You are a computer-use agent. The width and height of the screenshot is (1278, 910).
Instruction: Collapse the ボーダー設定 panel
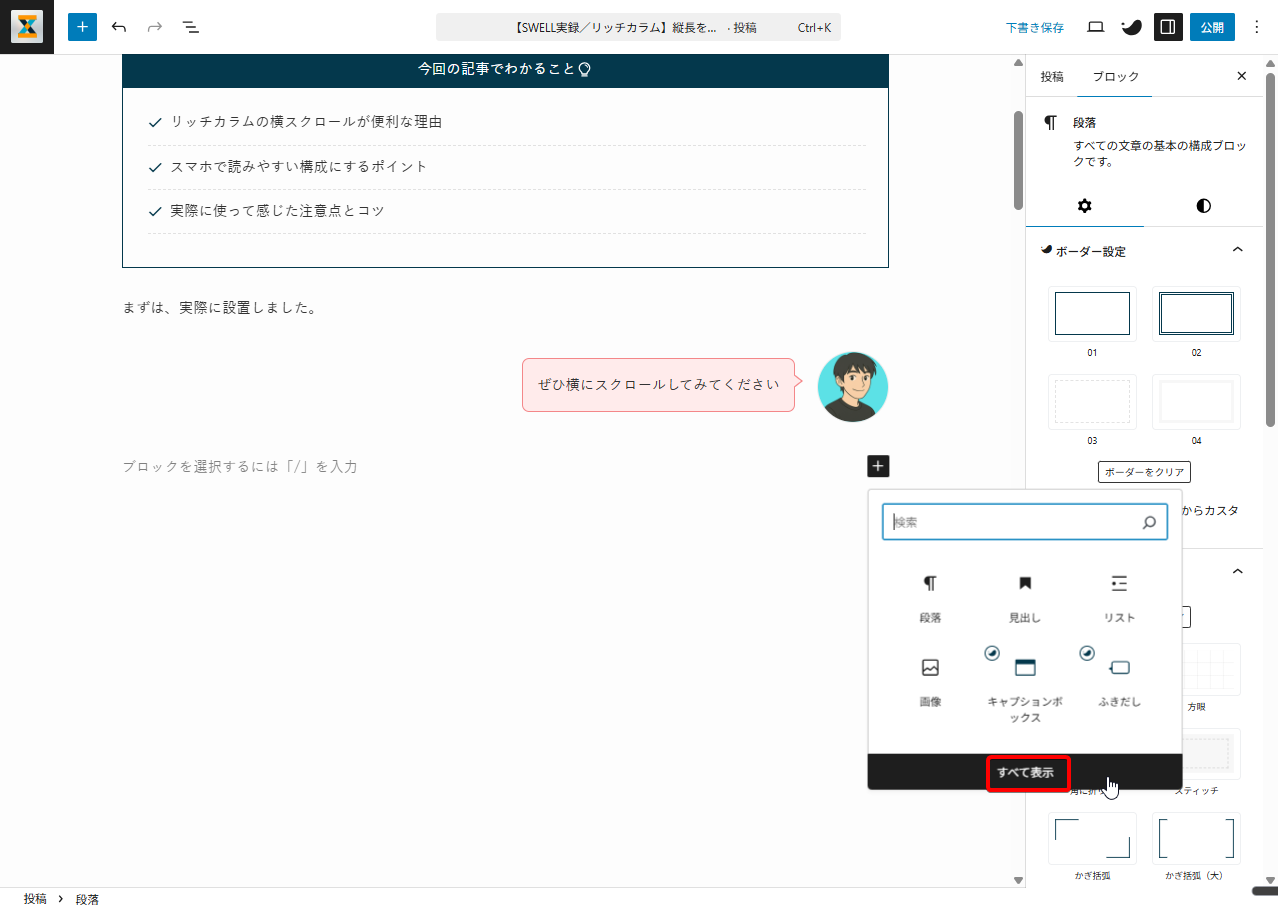pos(1237,250)
